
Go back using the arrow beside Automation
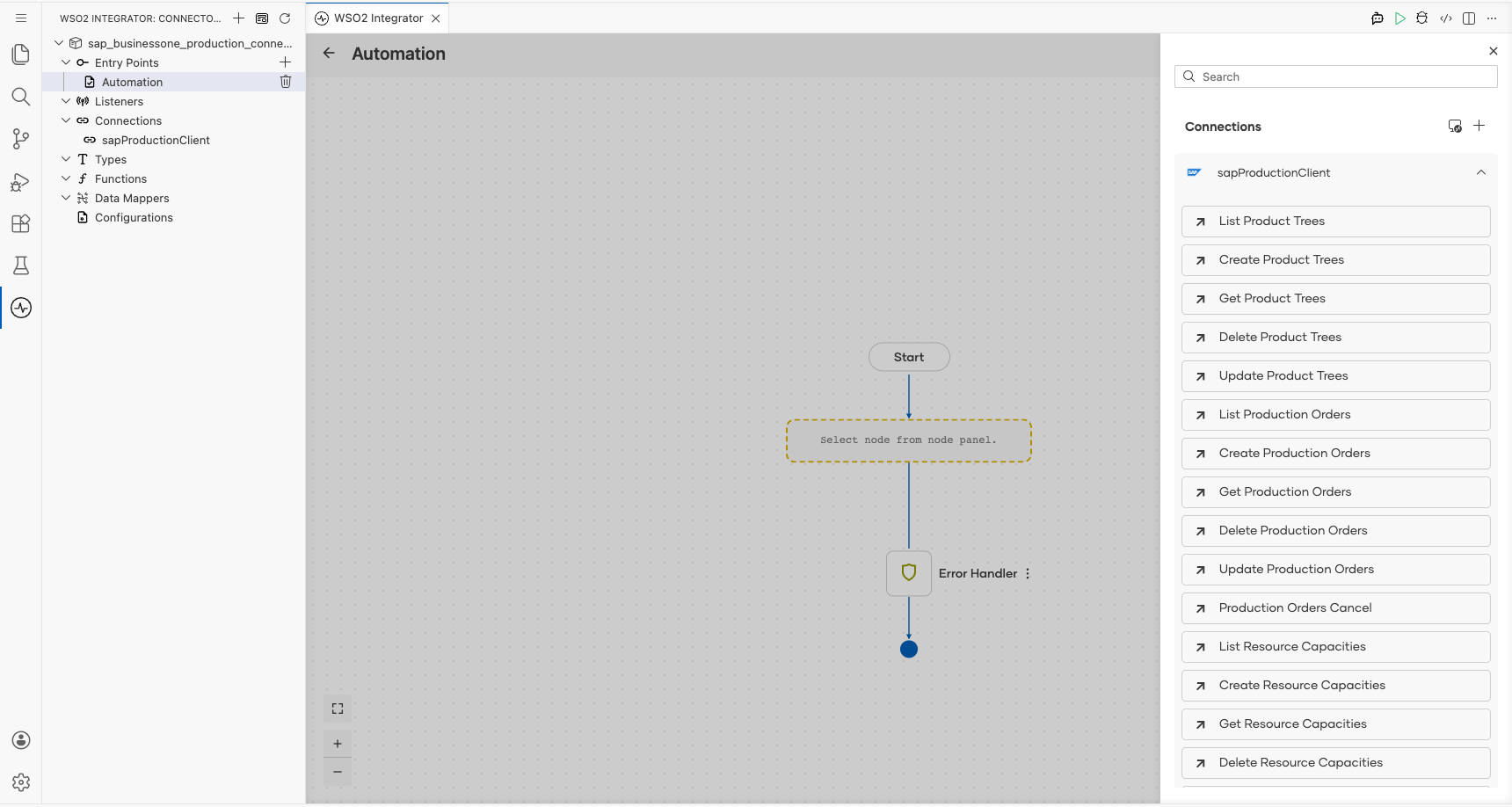tap(329, 53)
